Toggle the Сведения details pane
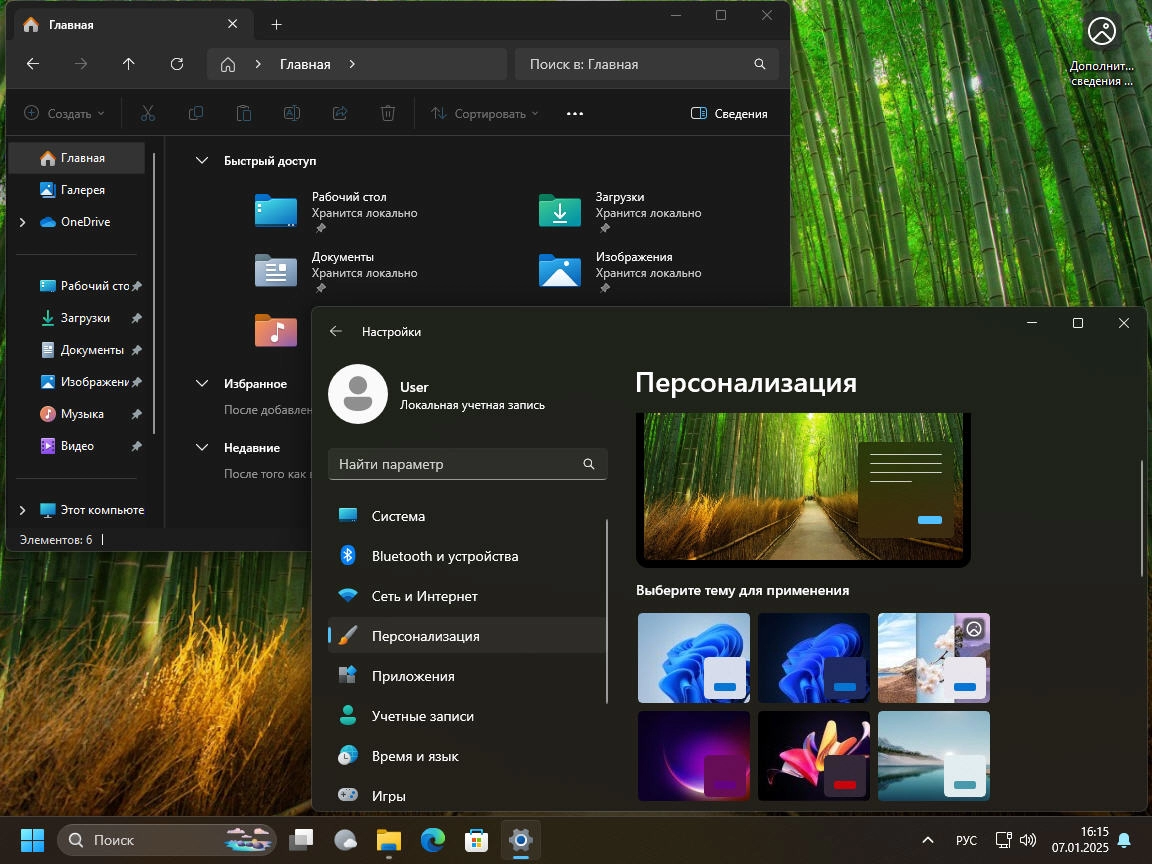The height and width of the screenshot is (864, 1152). point(729,114)
